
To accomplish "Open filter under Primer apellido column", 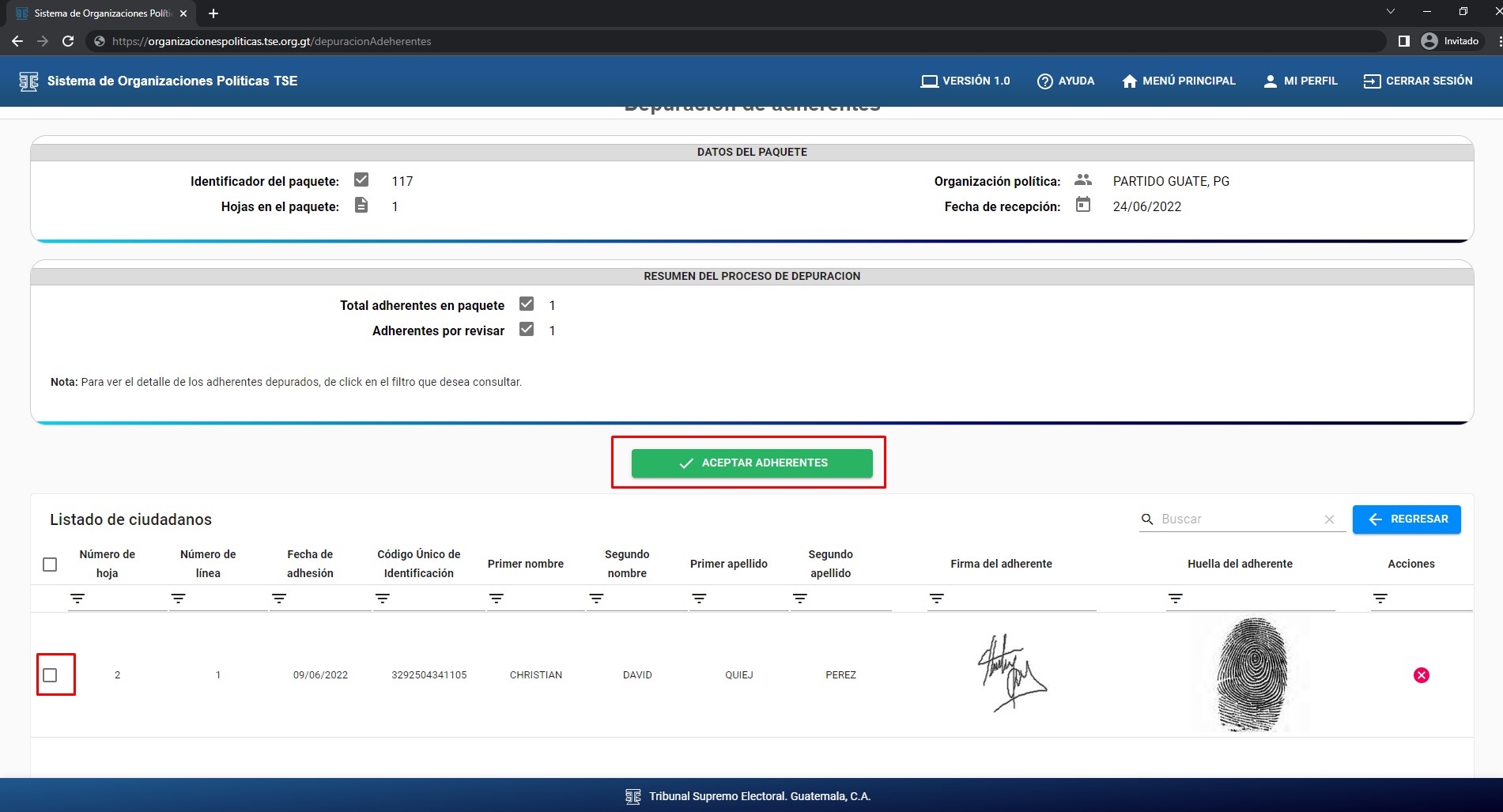I will pos(699,599).
